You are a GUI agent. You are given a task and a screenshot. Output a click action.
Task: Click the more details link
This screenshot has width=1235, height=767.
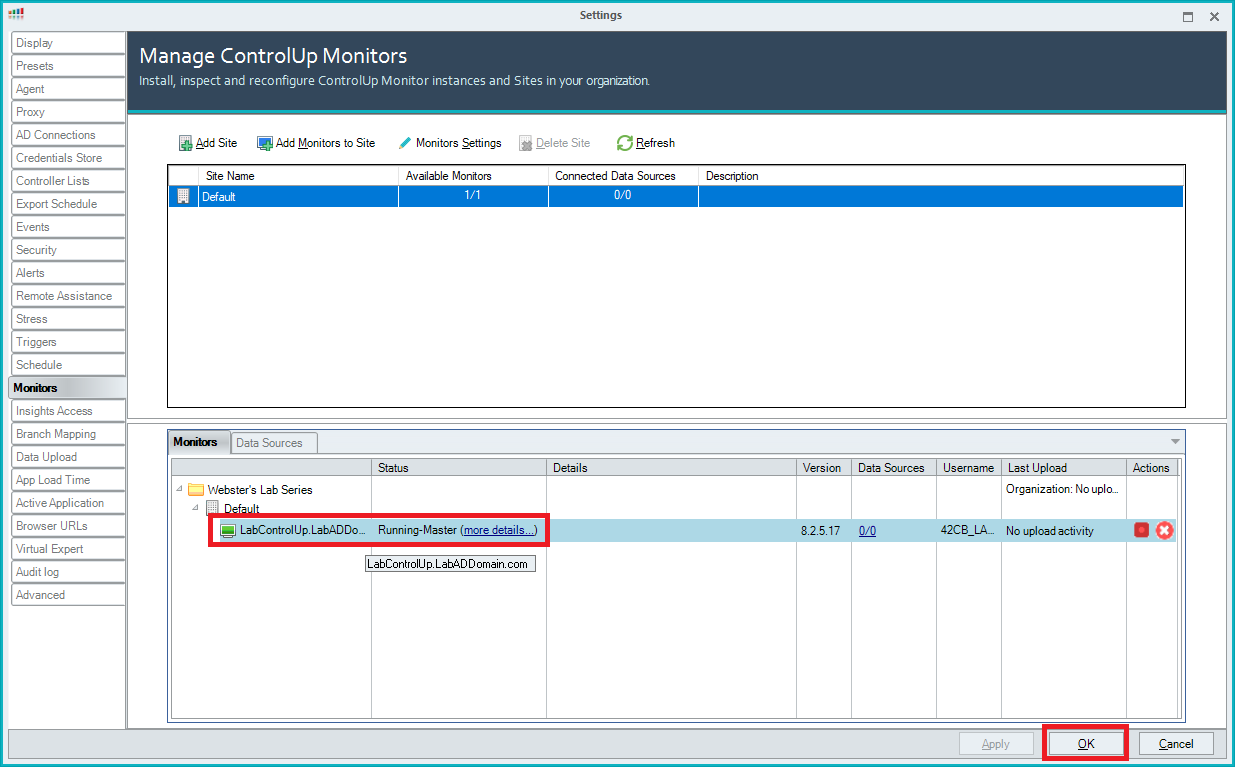point(499,530)
